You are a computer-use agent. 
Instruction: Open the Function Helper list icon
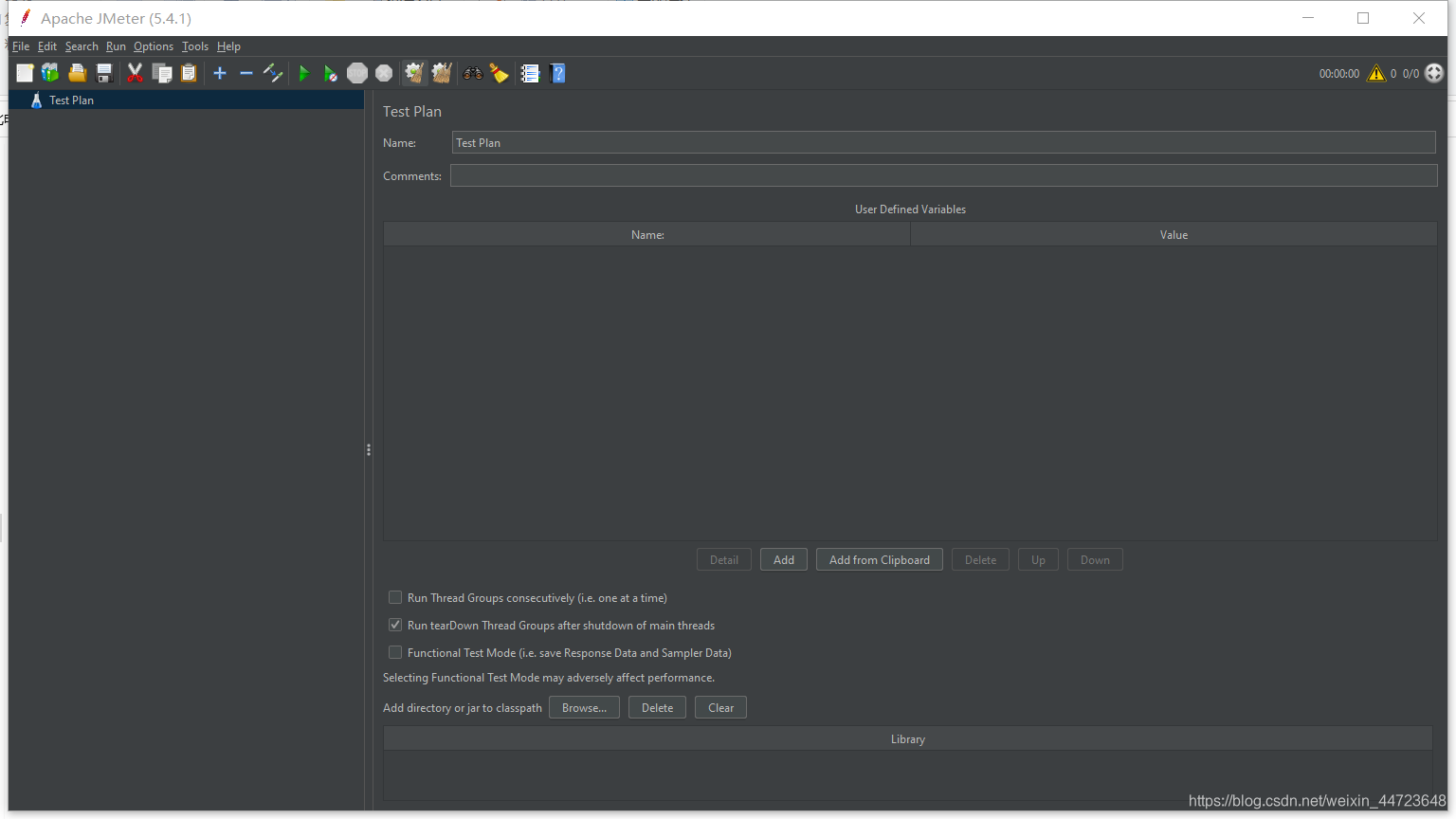point(530,73)
